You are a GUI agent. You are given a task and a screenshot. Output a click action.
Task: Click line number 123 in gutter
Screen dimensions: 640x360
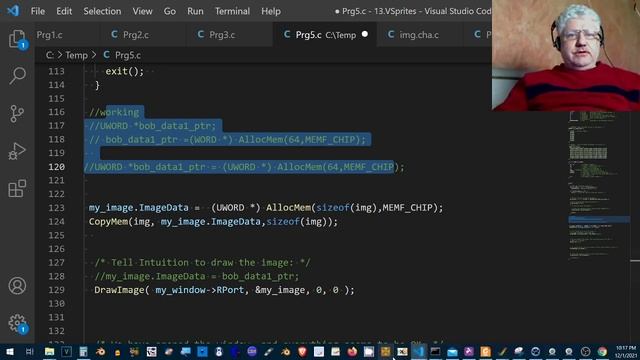[56, 208]
